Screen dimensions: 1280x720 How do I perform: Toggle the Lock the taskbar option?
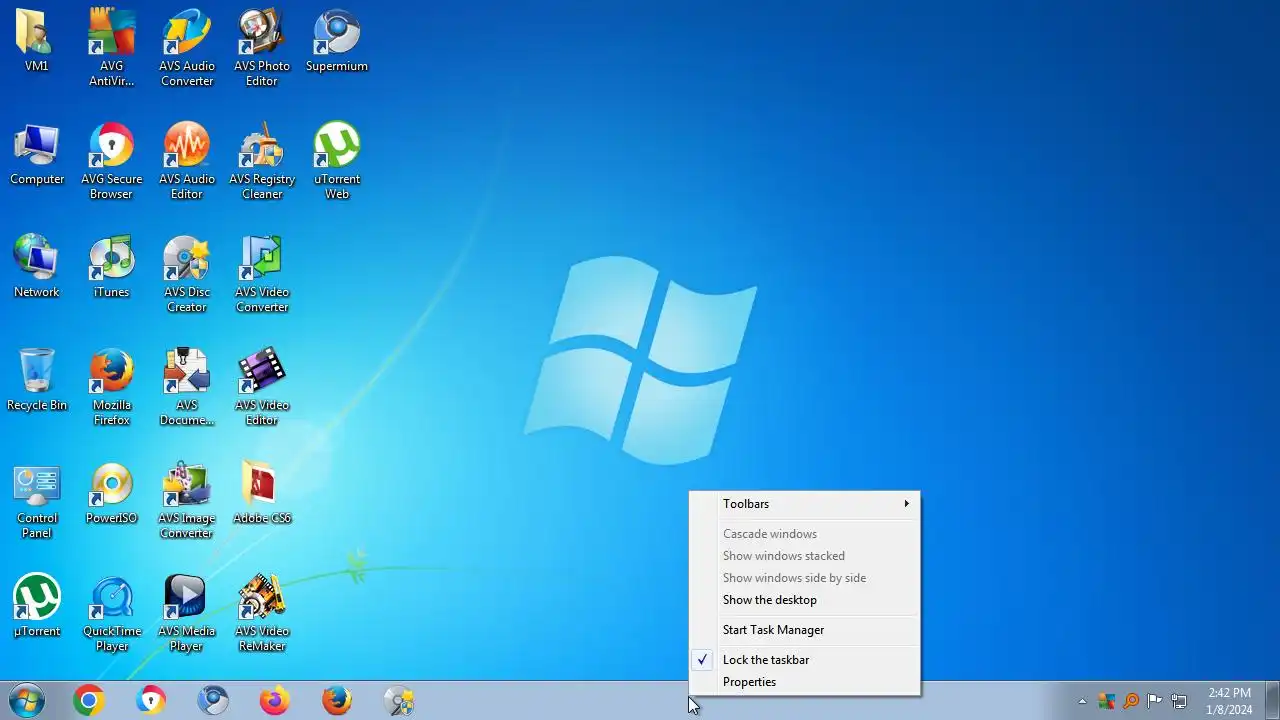pyautogui.click(x=804, y=660)
